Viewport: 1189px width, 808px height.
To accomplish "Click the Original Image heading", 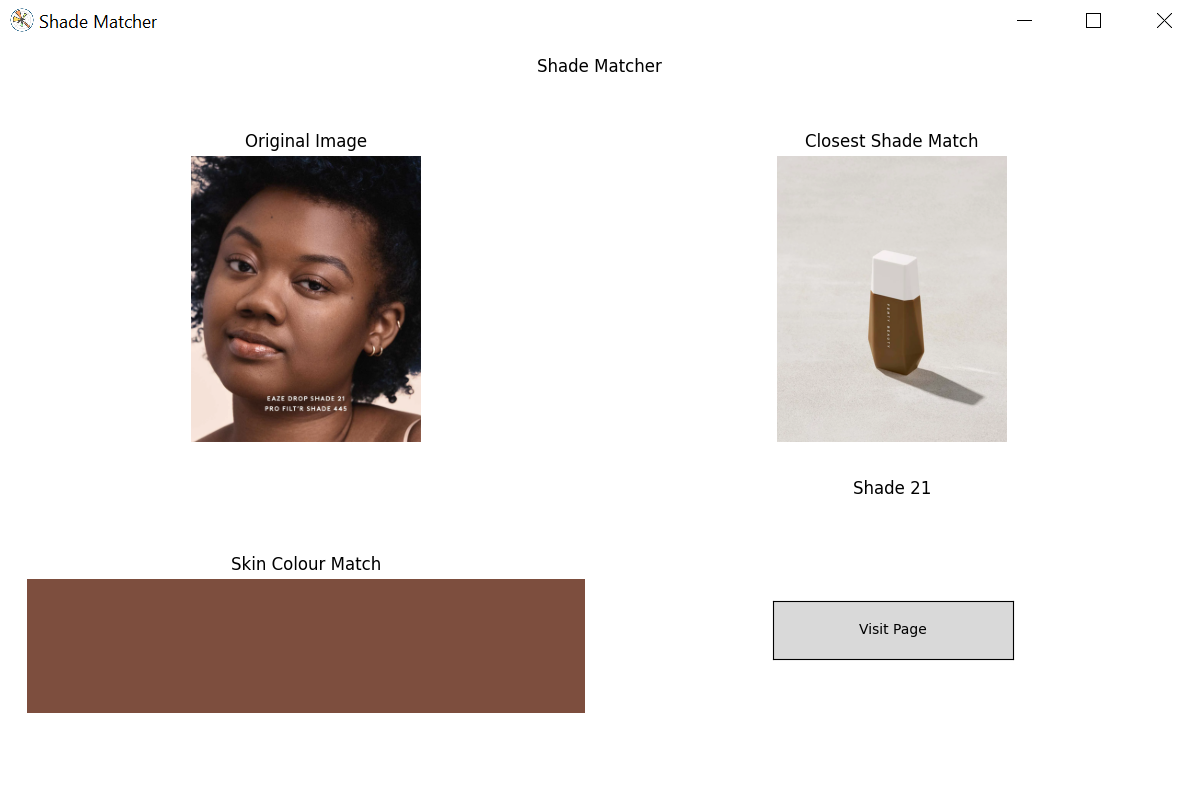I will (x=306, y=141).
